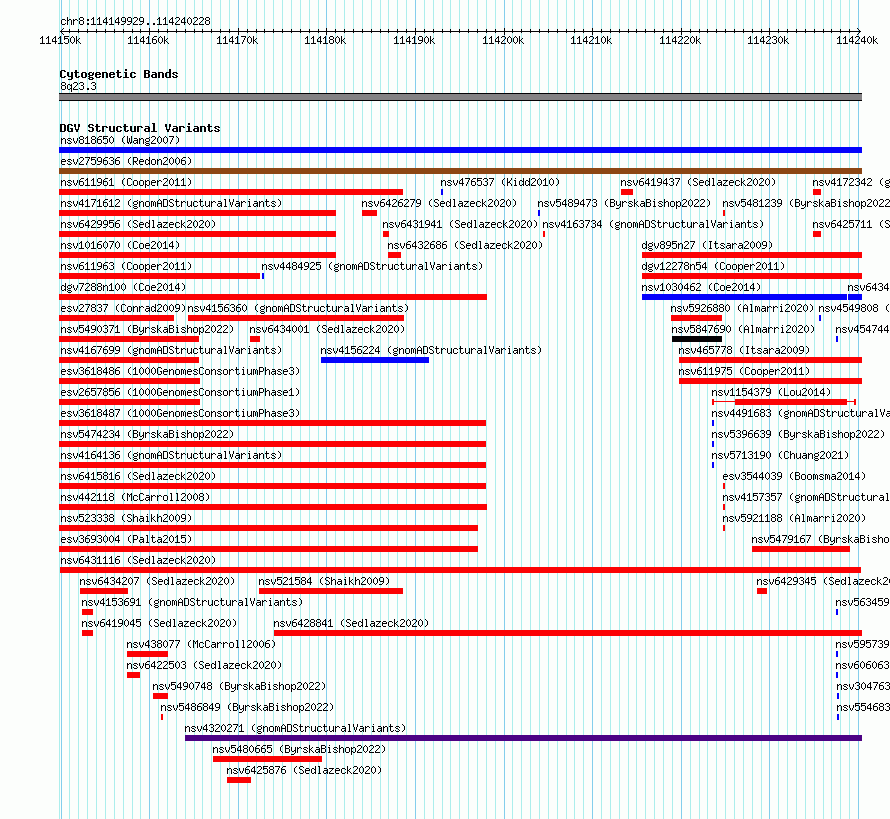This screenshot has width=890, height=819.
Task: Click nsv6419045 (Sedlazeck2020) label
Action: 159,623
